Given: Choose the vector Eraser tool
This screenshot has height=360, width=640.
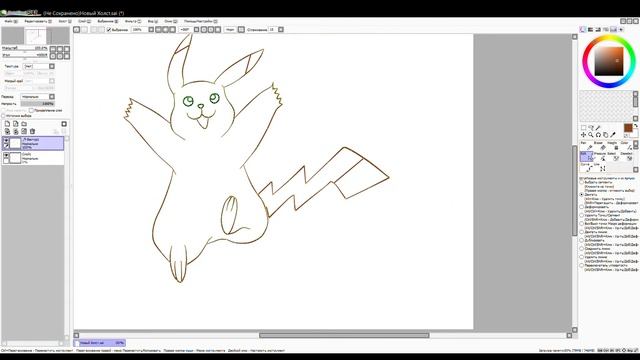Looking at the screenshot, I should [x=599, y=146].
